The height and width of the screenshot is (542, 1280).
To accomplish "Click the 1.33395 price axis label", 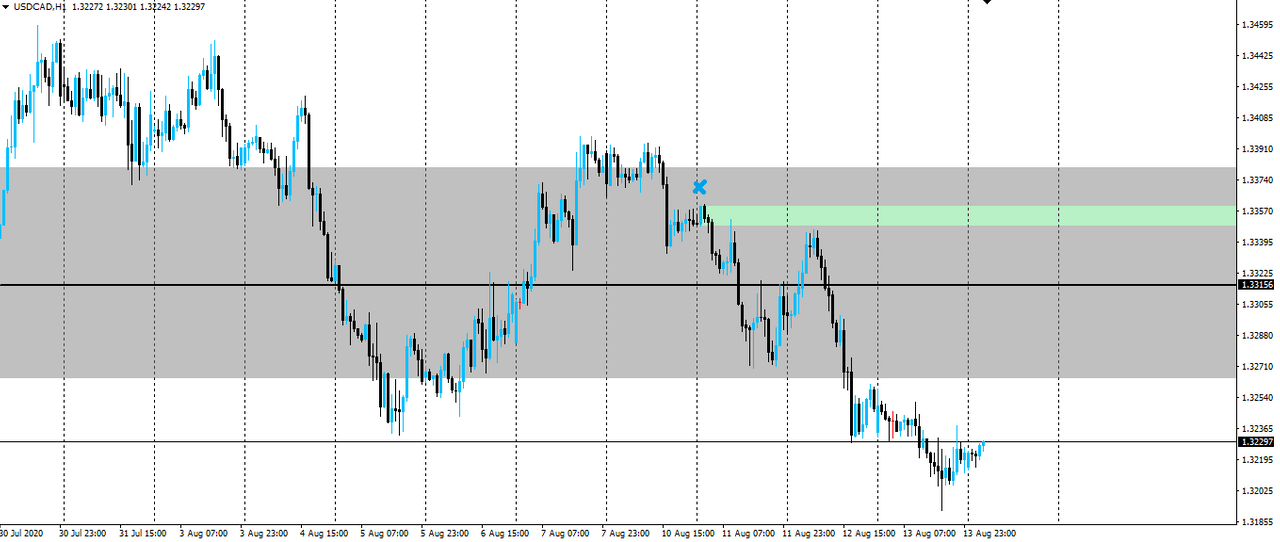I will [1258, 242].
